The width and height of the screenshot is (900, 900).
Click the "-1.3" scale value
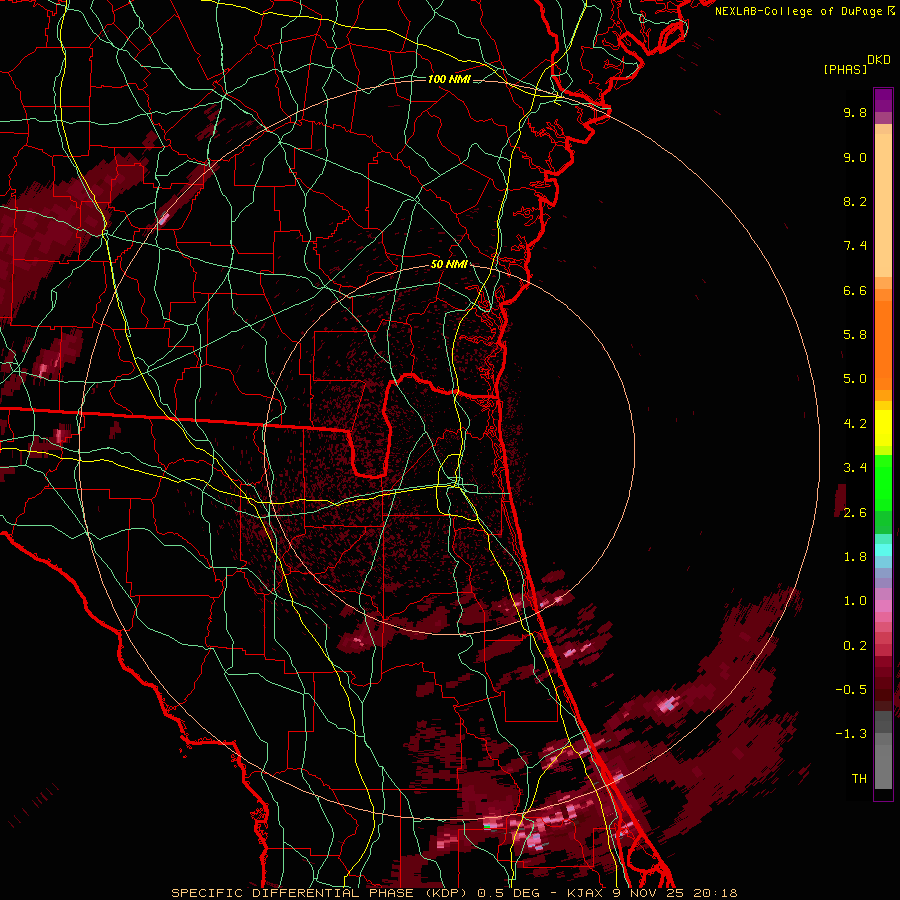point(851,735)
